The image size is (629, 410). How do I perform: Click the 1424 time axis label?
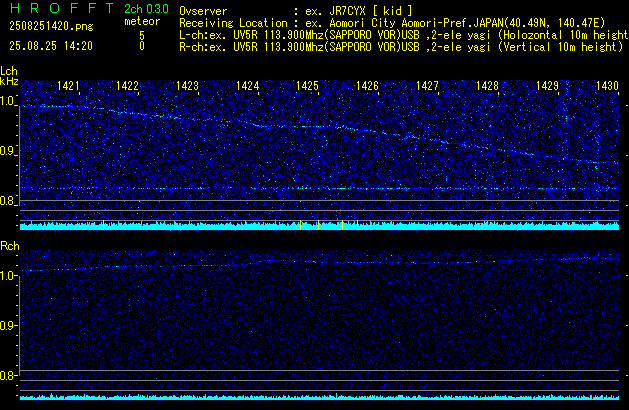point(248,86)
